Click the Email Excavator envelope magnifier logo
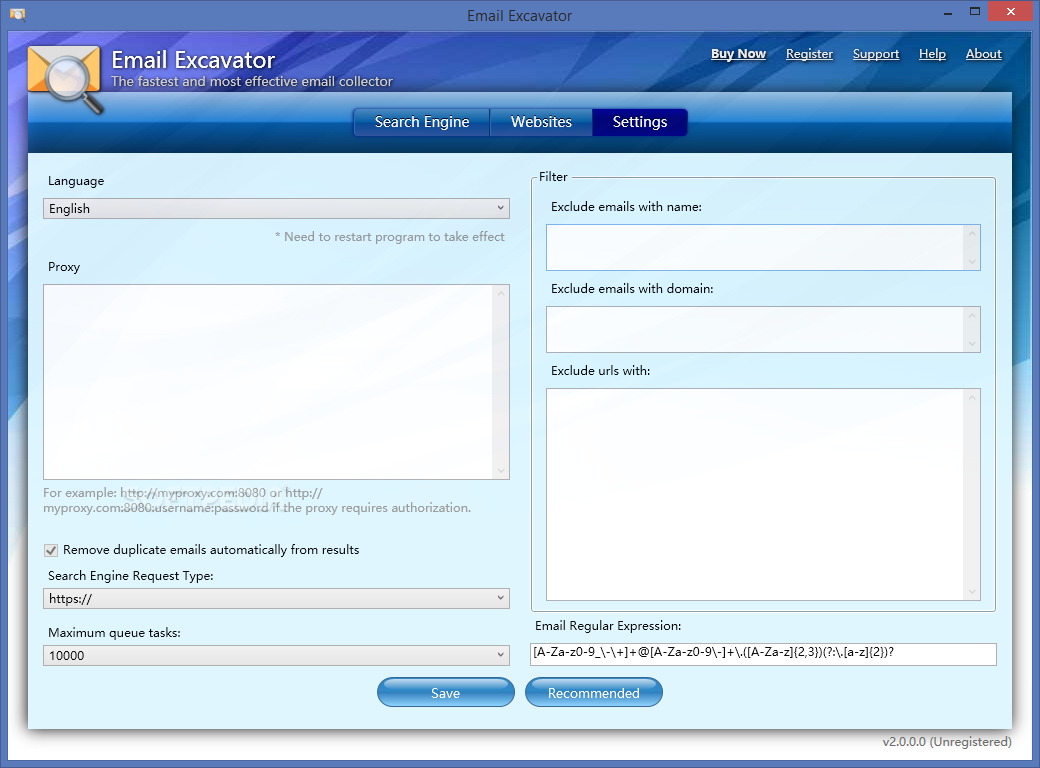 [65, 80]
